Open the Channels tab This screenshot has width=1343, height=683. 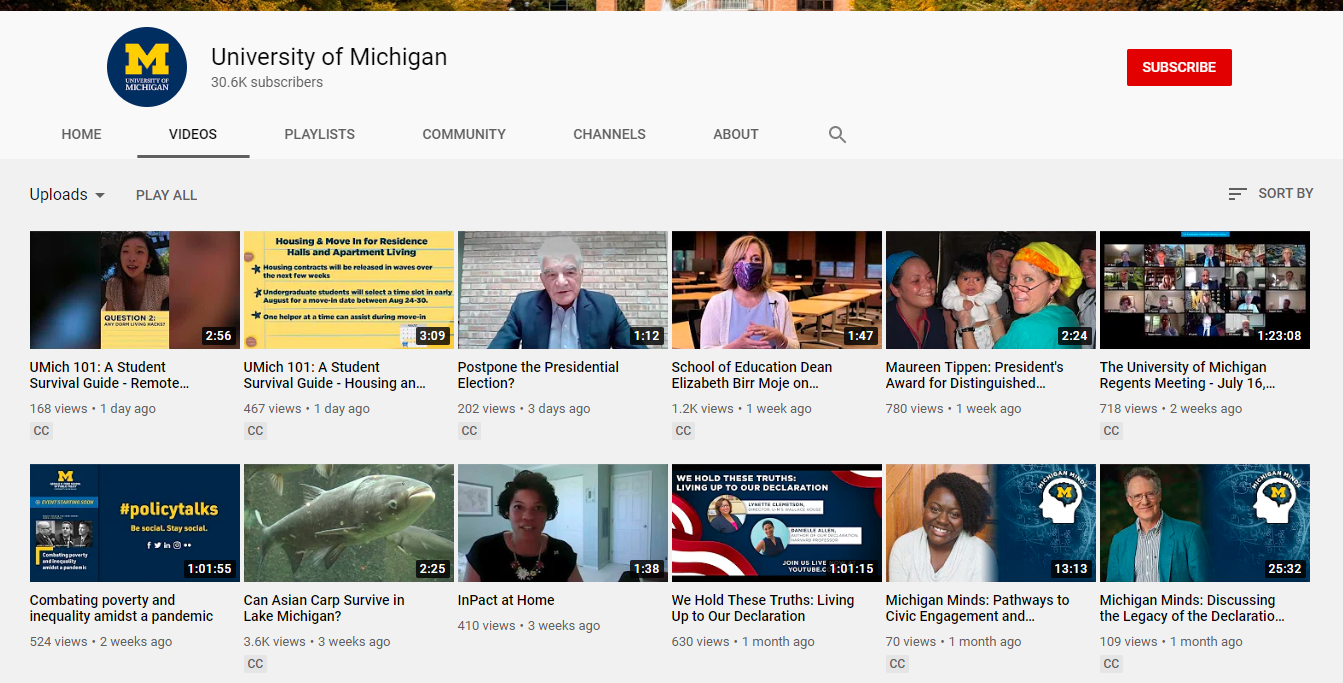coord(609,134)
